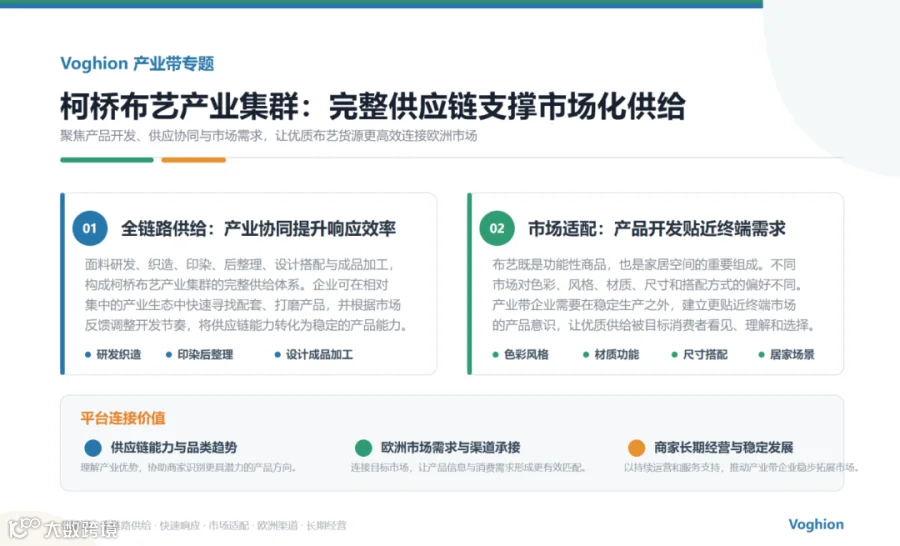The image size is (900, 546).
Task: Click the paragraph line beginning 反馈调整开发节奏
Action: coord(247,325)
